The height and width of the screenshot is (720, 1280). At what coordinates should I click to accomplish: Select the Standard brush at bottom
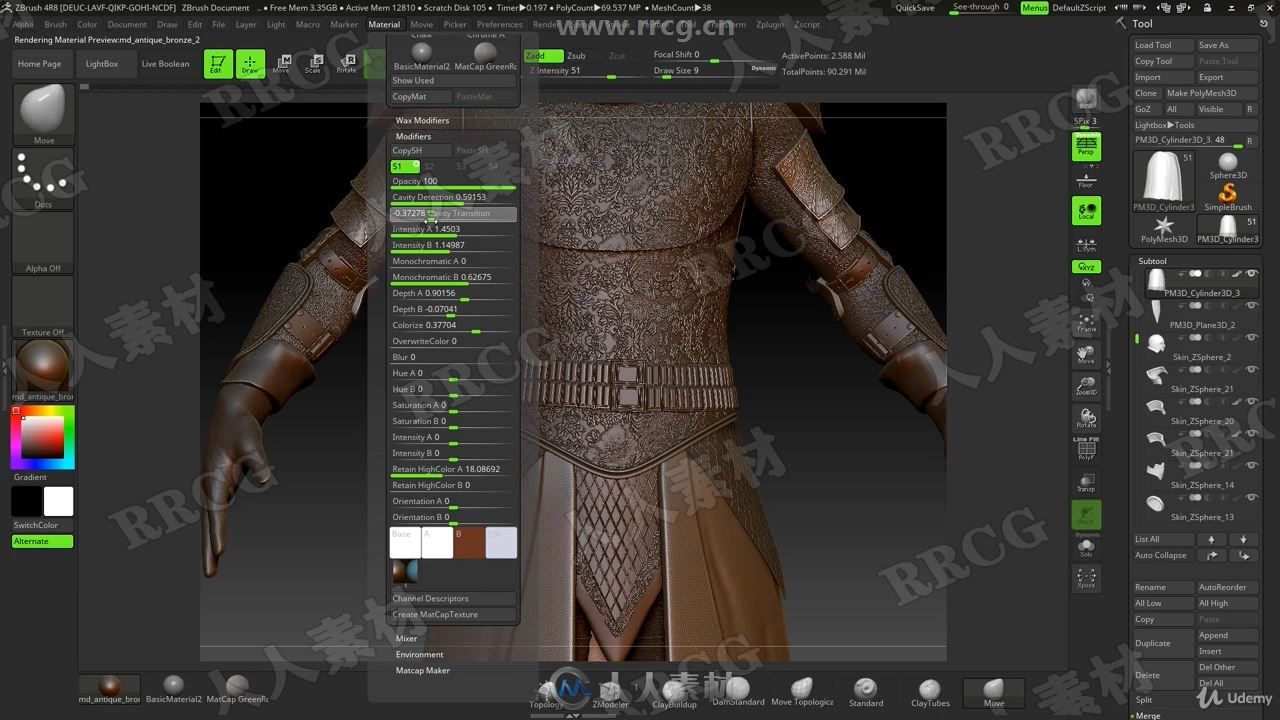[x=866, y=691]
